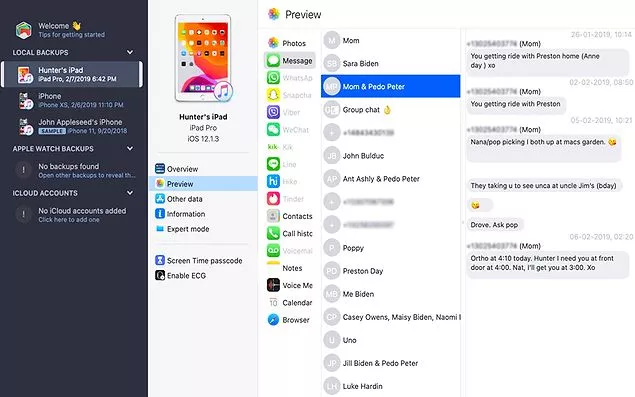
Task: Click the Expert mode folder icon
Action: 160,228
